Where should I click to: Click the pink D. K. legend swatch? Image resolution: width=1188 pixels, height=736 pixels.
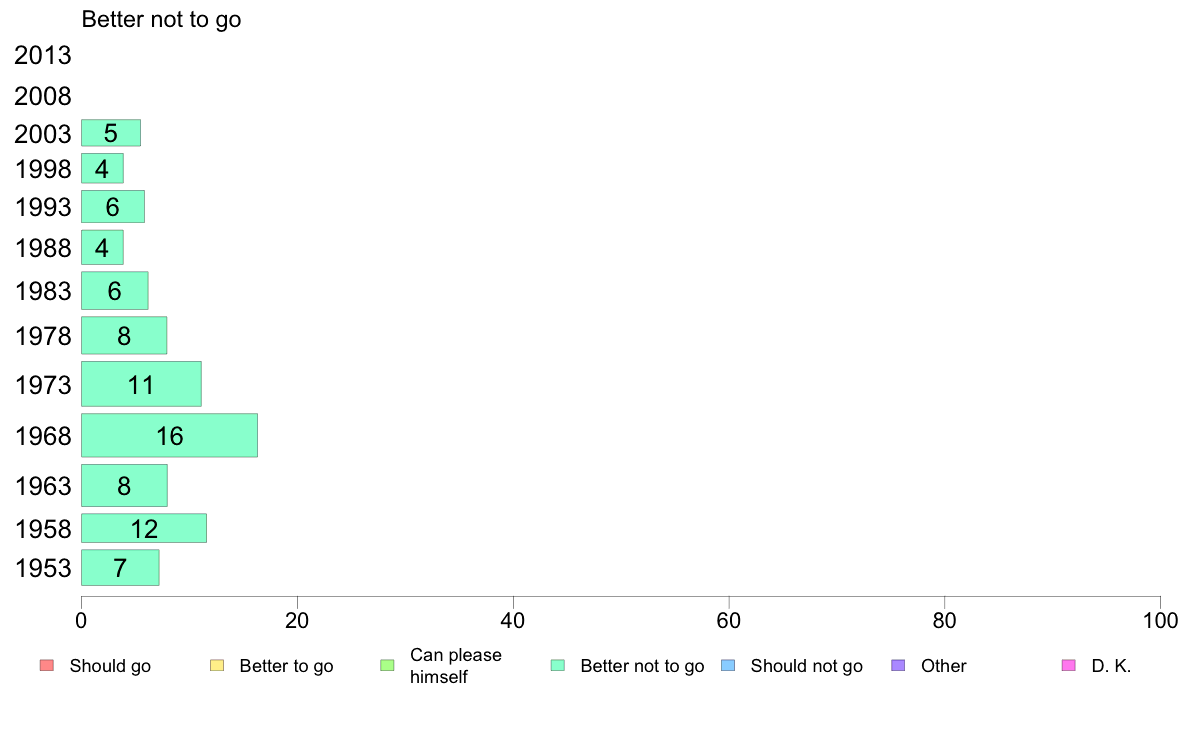pos(1068,666)
